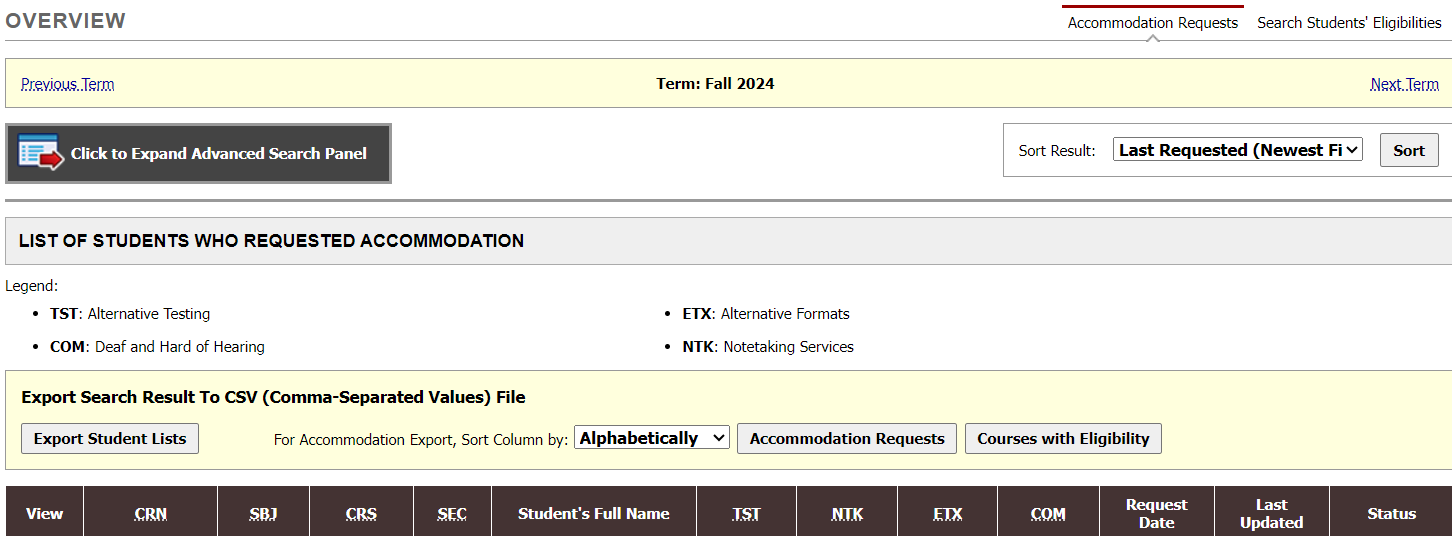Click the SBJ column header
1452x536 pixels.
tap(264, 514)
